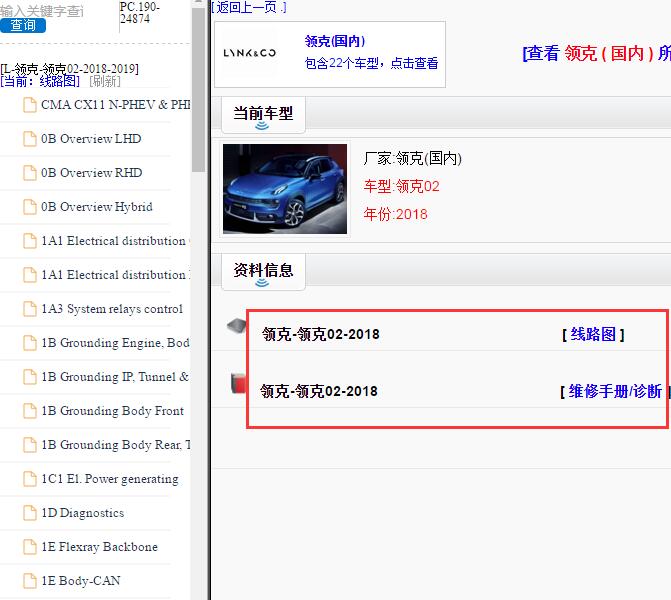Open the 当前: 线路图 link

click(x=40, y=81)
